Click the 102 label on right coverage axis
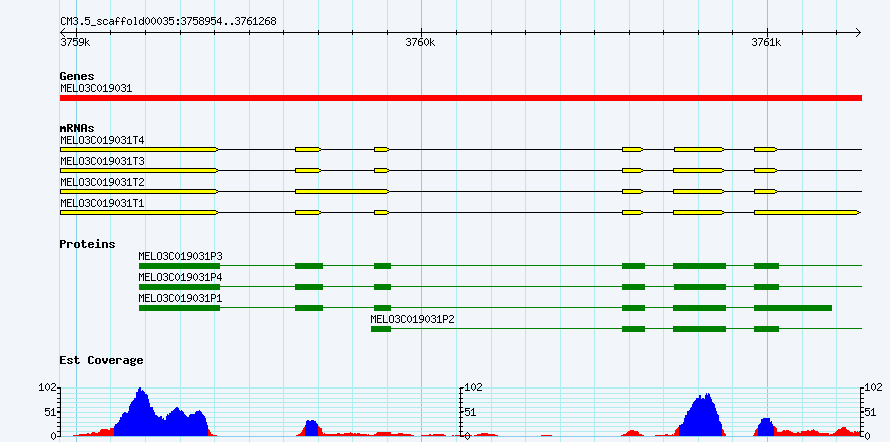Viewport: 890px width, 442px height. [x=875, y=388]
